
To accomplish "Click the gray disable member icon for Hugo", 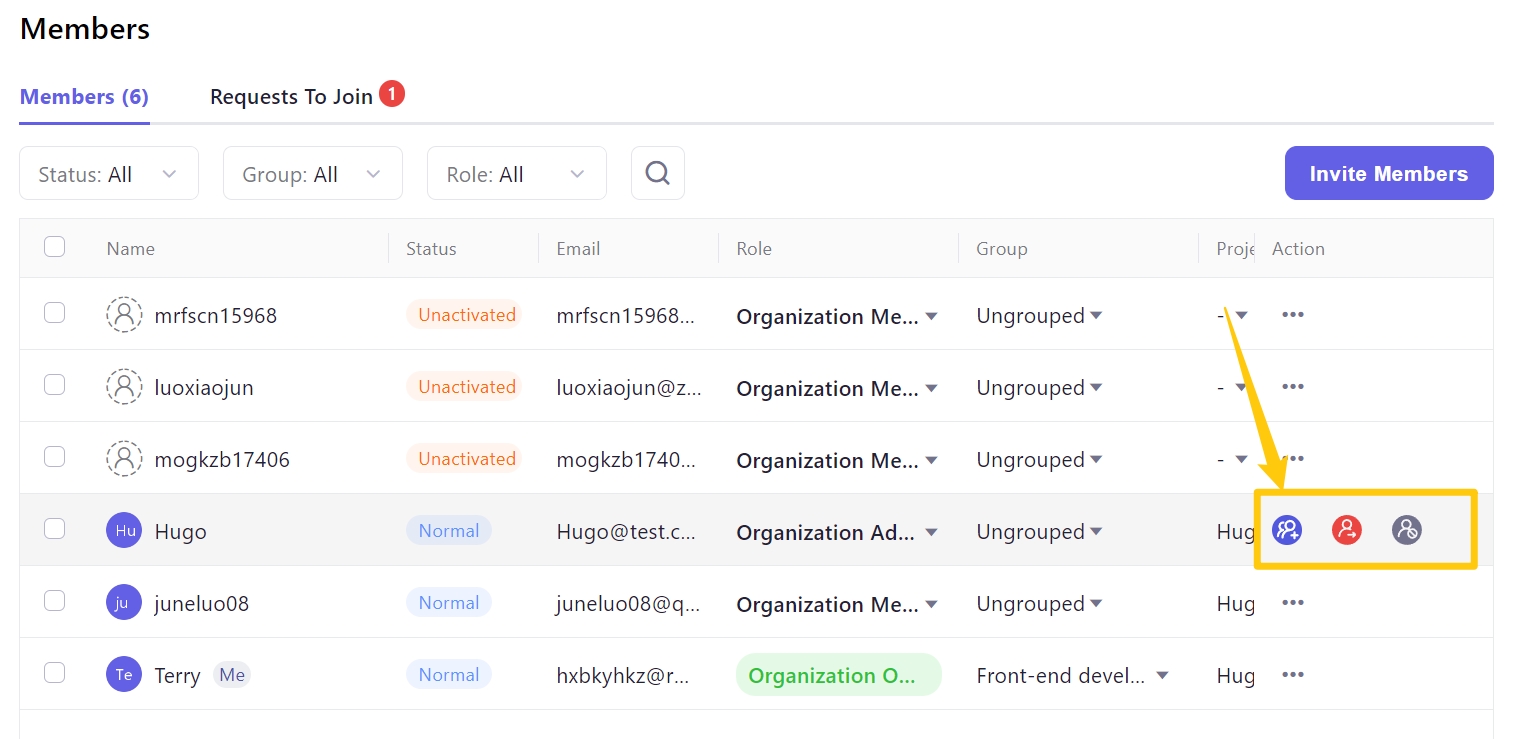I will [1407, 530].
